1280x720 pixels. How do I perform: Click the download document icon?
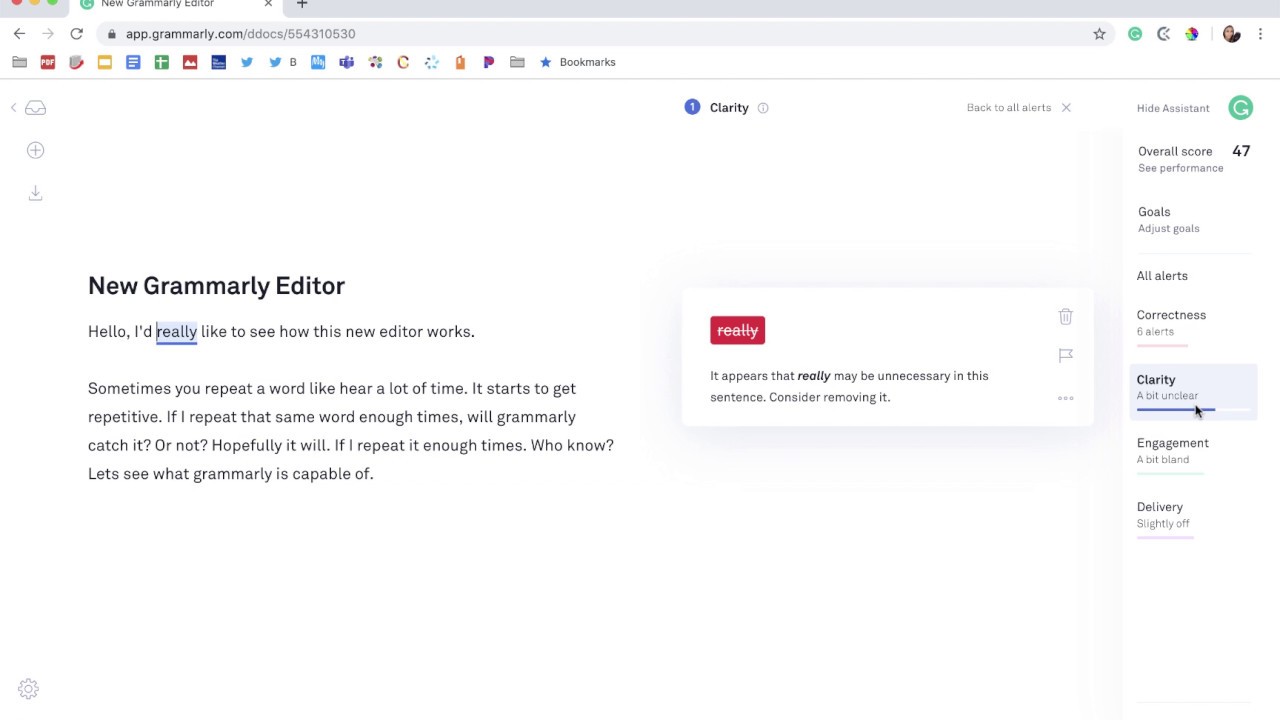tap(35, 192)
